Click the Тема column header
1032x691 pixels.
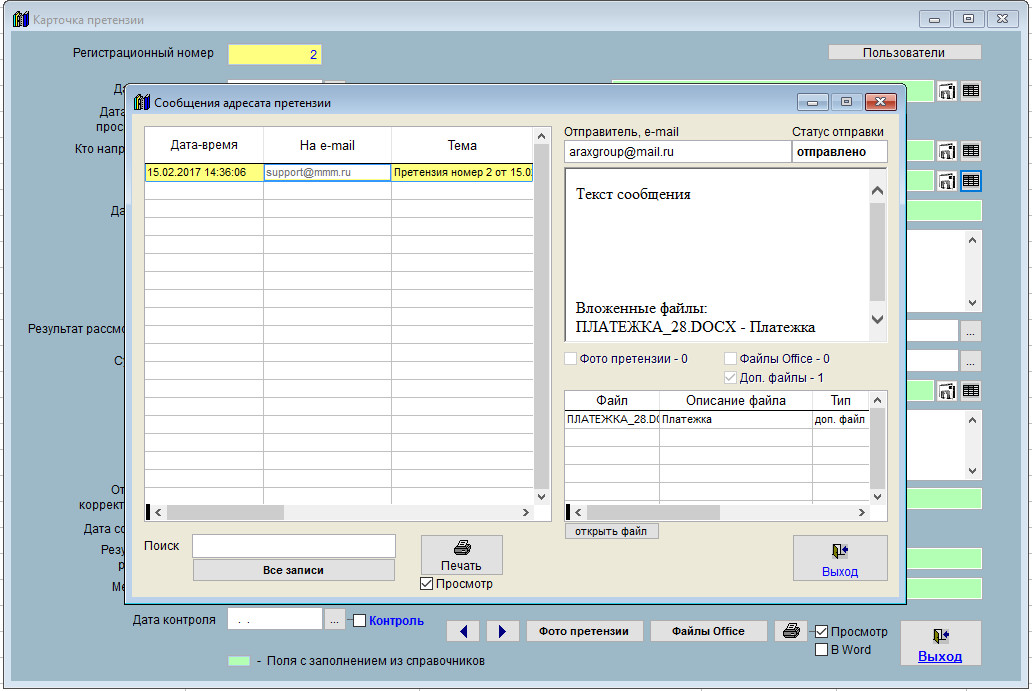pos(462,145)
